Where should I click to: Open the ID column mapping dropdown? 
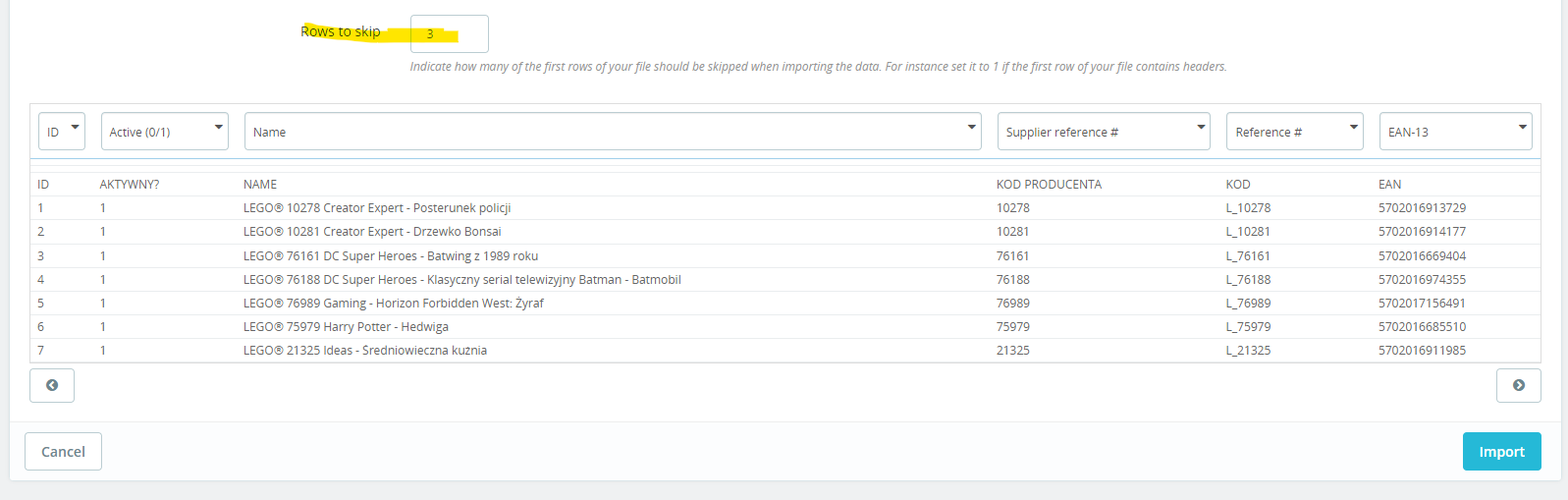[62, 132]
